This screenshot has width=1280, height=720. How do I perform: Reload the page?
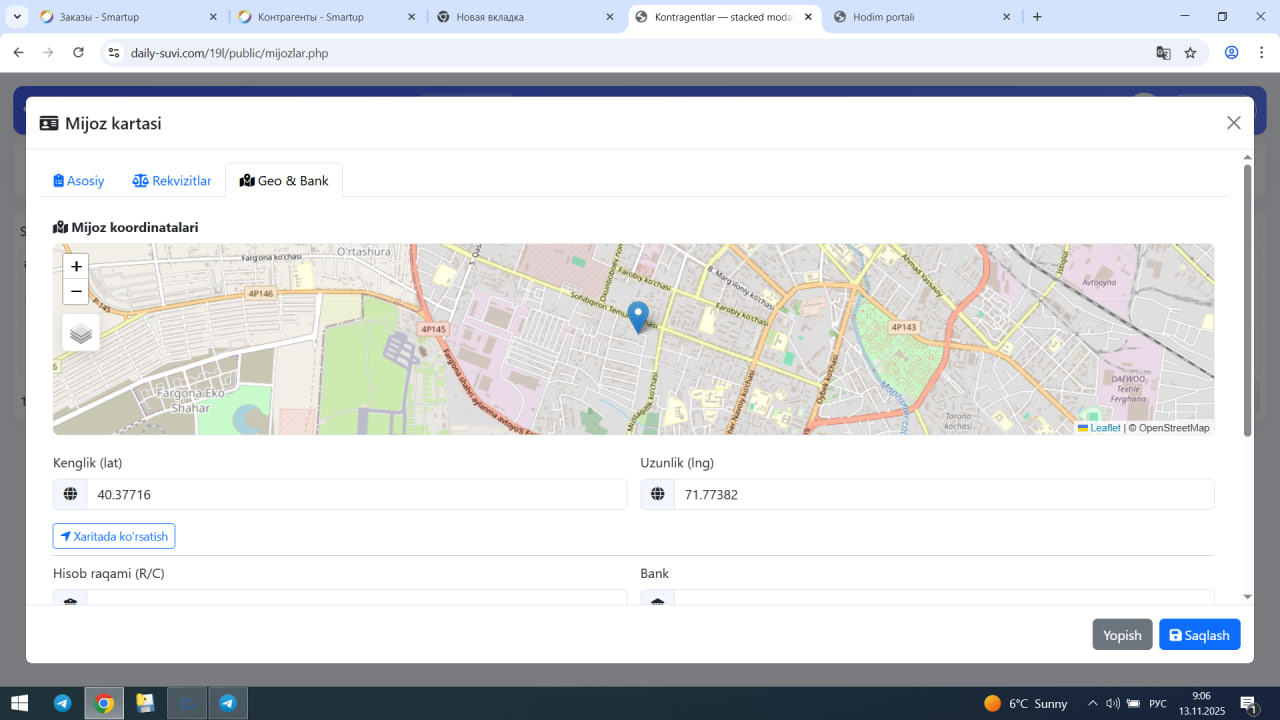[x=79, y=53]
